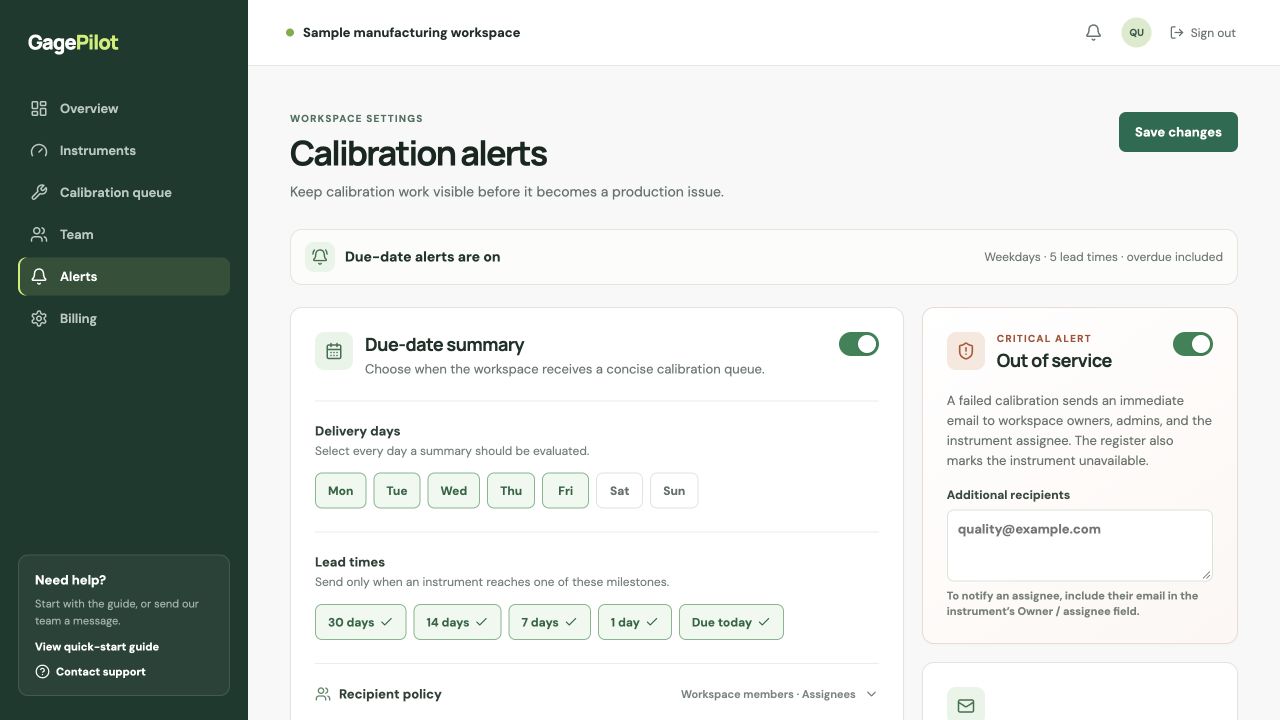Click the shield icon on Out of service card
The width and height of the screenshot is (1280, 720).
(966, 351)
